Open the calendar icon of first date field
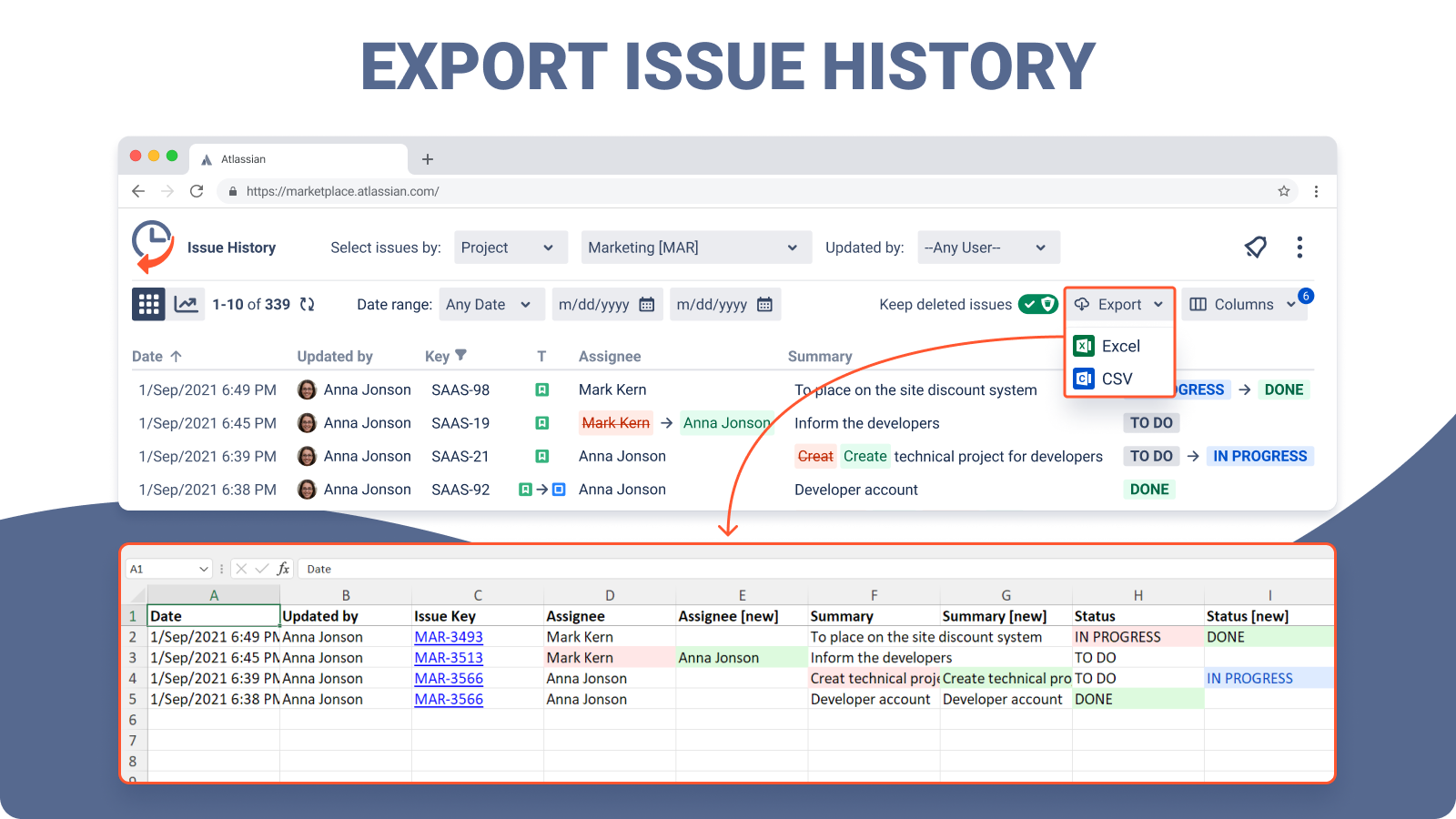The width and height of the screenshot is (1456, 819). [x=647, y=304]
